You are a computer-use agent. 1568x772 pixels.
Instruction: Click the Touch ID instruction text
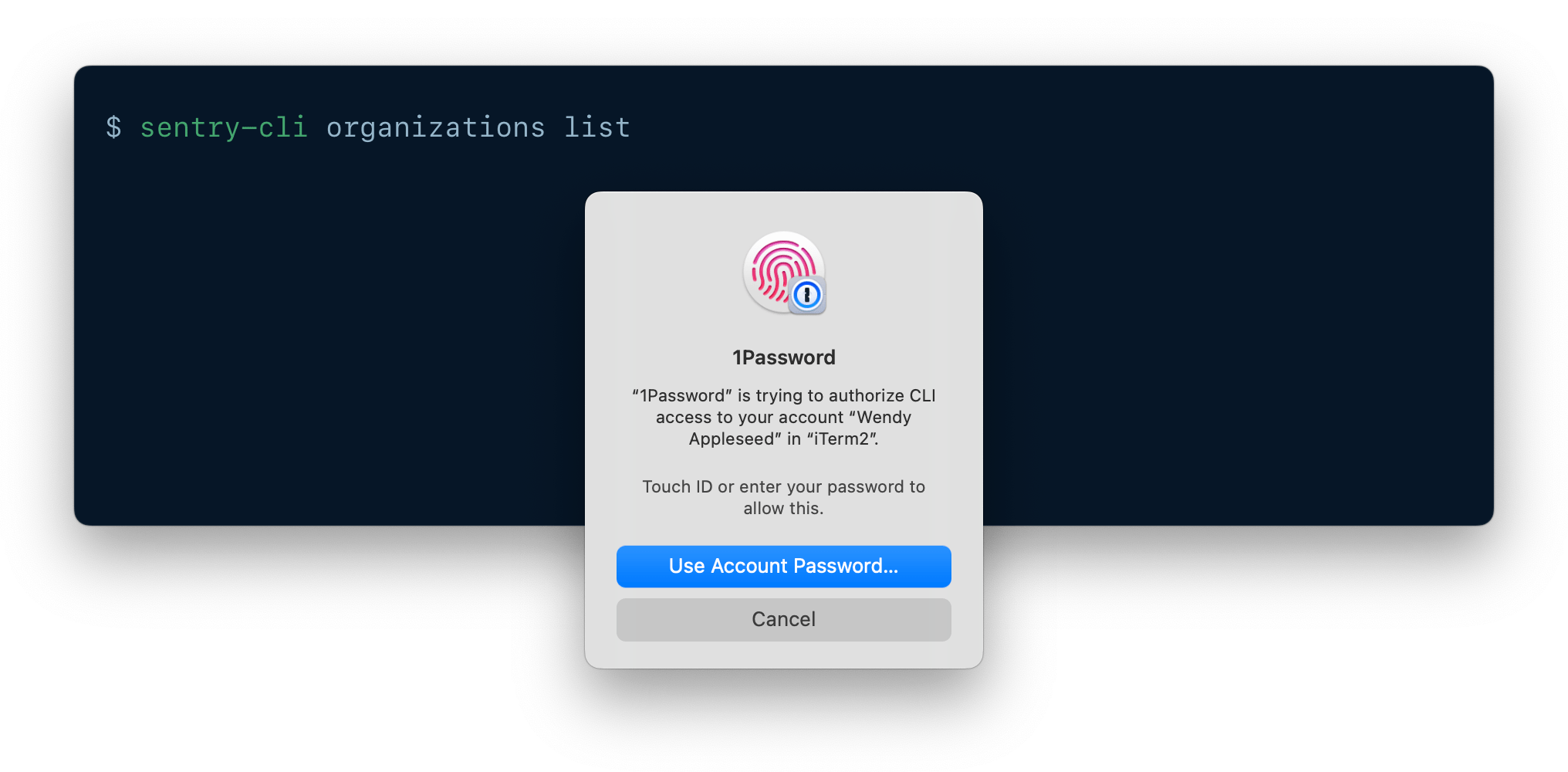click(x=783, y=497)
